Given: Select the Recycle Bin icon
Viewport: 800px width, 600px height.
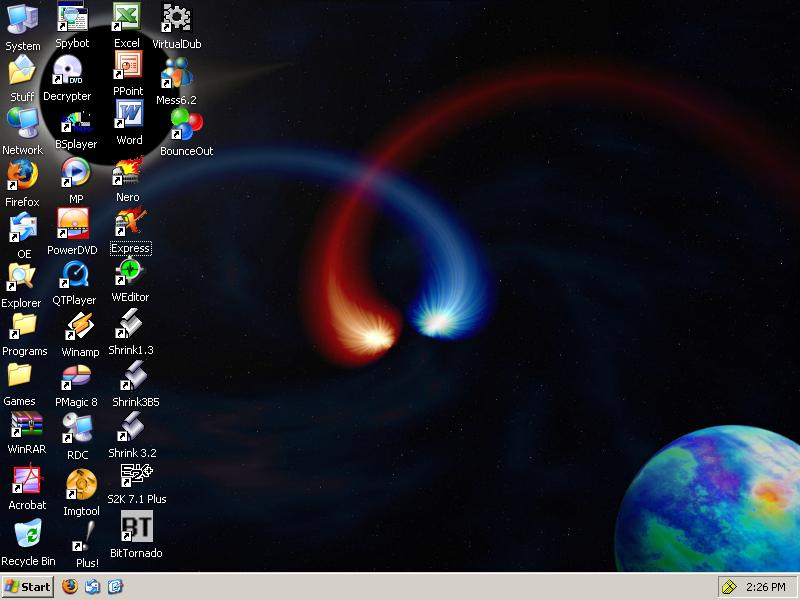Looking at the screenshot, I should click(x=28, y=534).
